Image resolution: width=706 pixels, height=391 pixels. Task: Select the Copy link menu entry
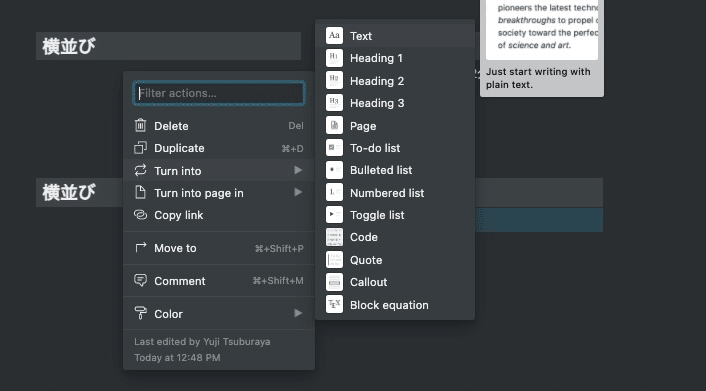(x=219, y=215)
